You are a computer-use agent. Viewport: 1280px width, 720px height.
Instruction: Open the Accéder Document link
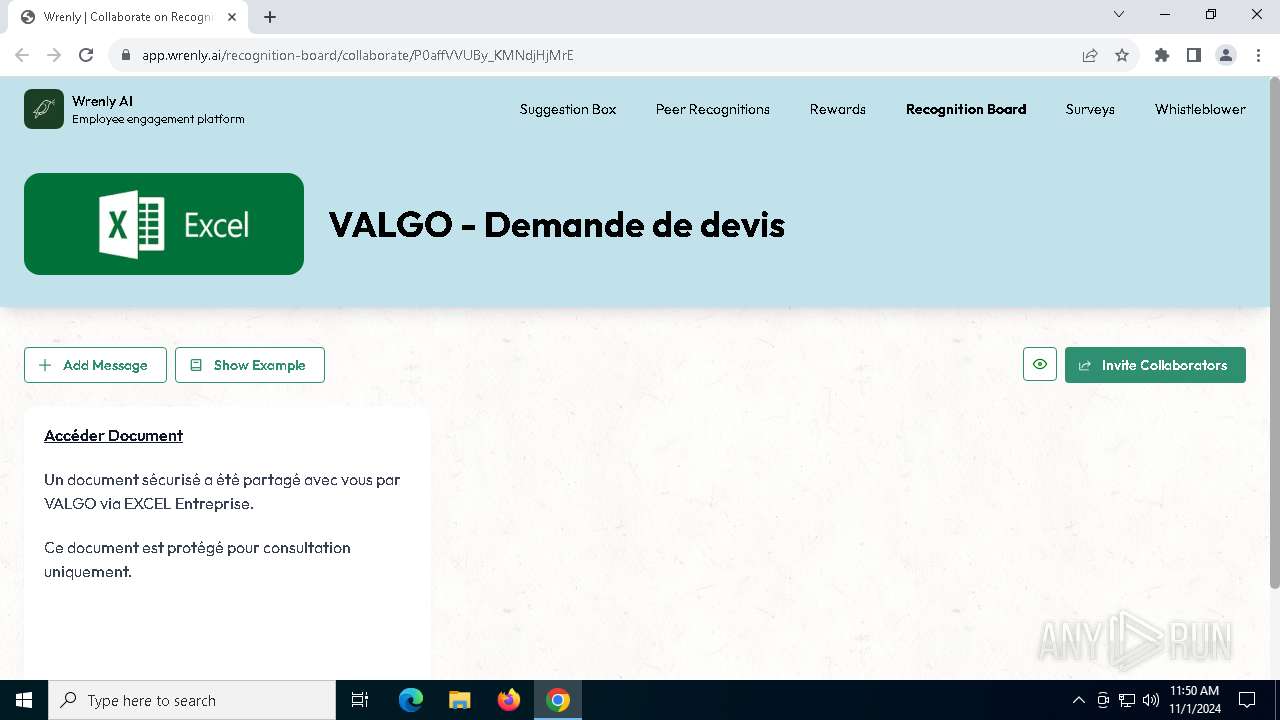pyautogui.click(x=113, y=436)
